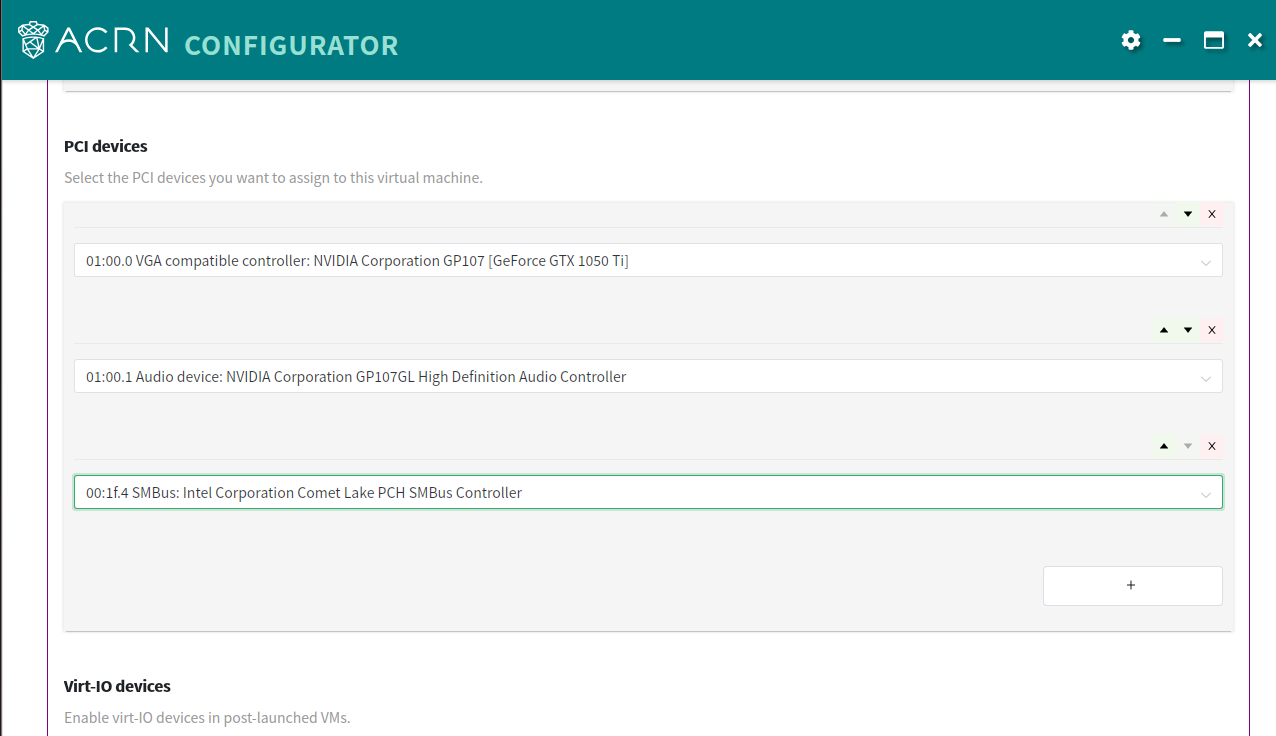Click 'Enable virt-IO devices in post-launched VMs' text
This screenshot has height=736, width=1276.
(207, 718)
